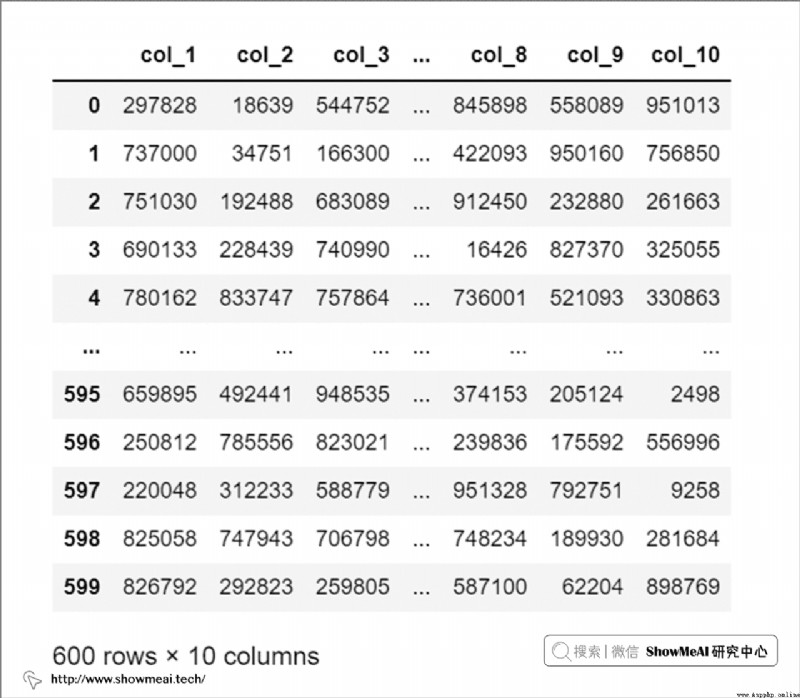
Task: Select cell value 521093
Action: [x=586, y=298]
